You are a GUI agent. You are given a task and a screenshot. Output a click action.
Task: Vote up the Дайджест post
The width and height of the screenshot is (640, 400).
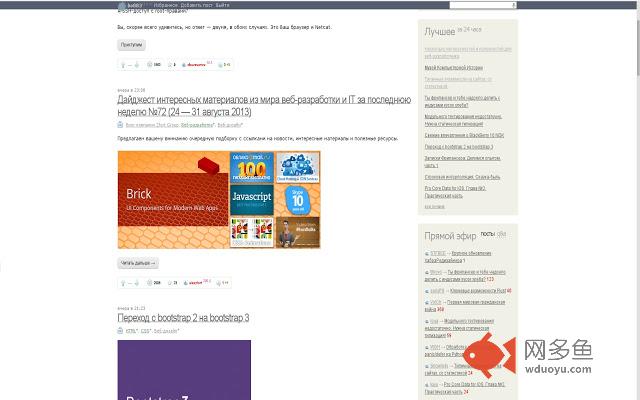(123, 283)
